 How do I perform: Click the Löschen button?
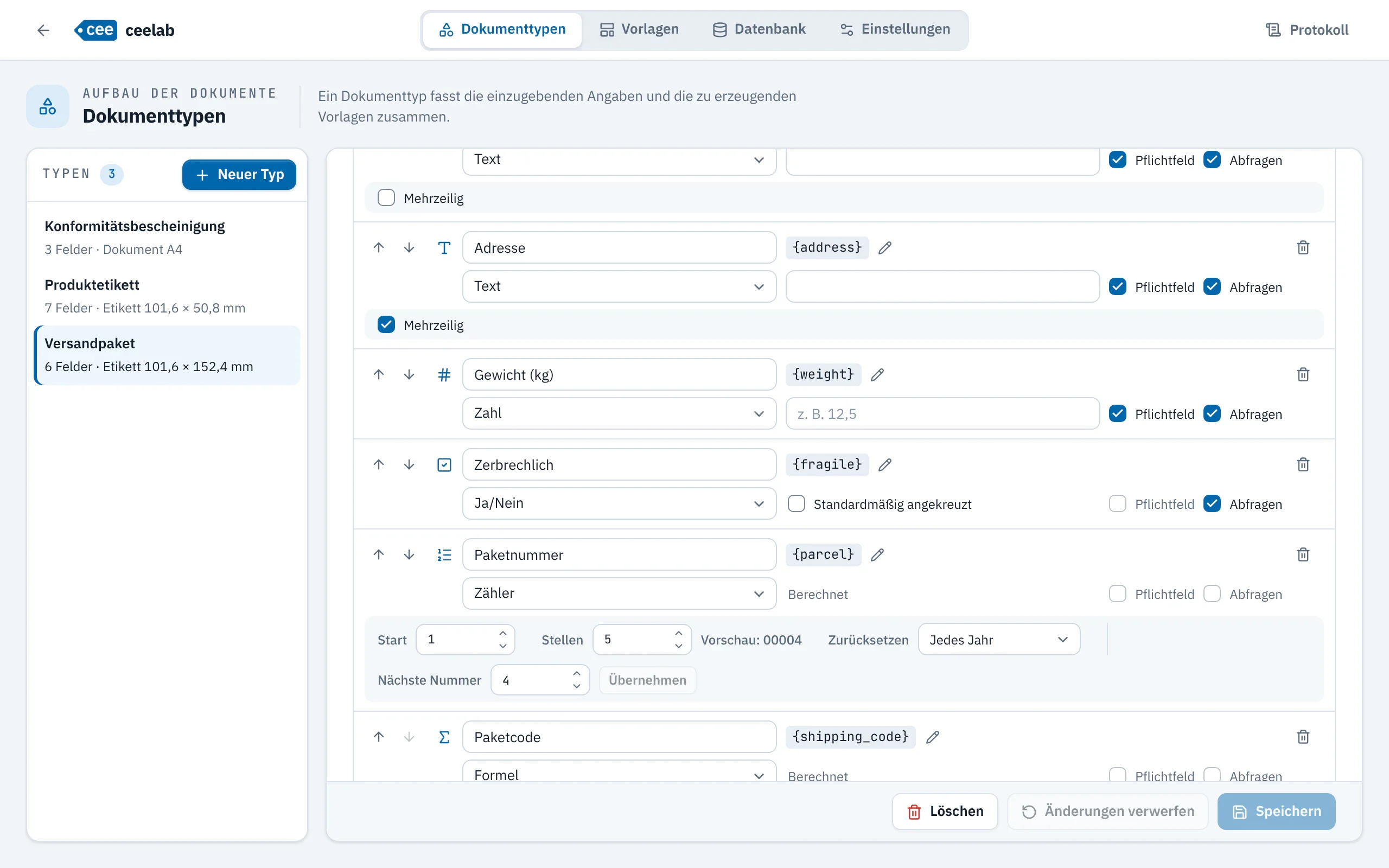[945, 811]
